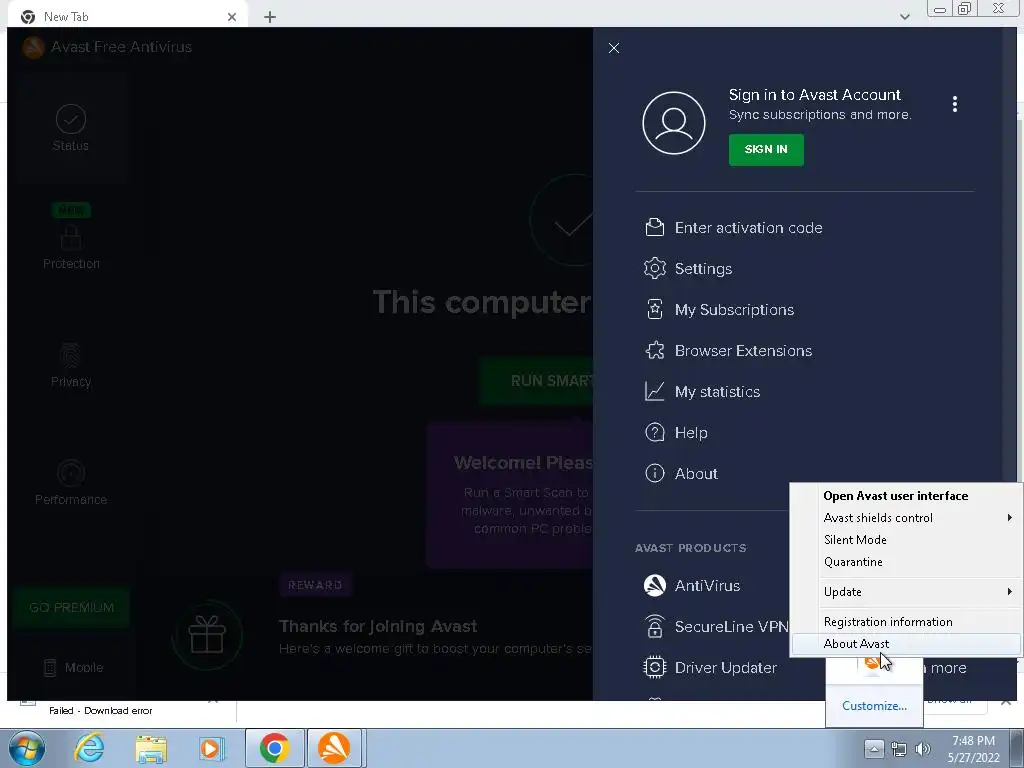Open a new browser tab with plus
Viewport: 1024px width, 768px height.
270,17
